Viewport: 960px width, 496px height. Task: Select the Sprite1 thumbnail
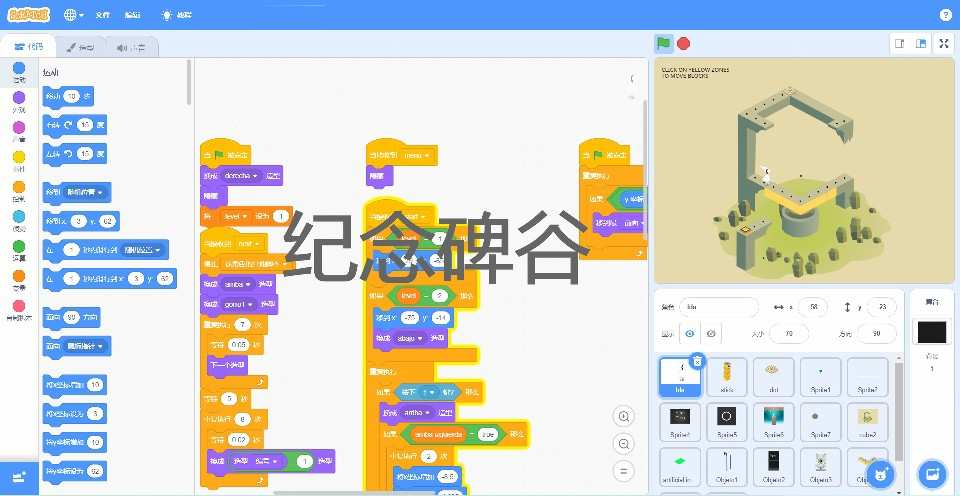tap(820, 377)
